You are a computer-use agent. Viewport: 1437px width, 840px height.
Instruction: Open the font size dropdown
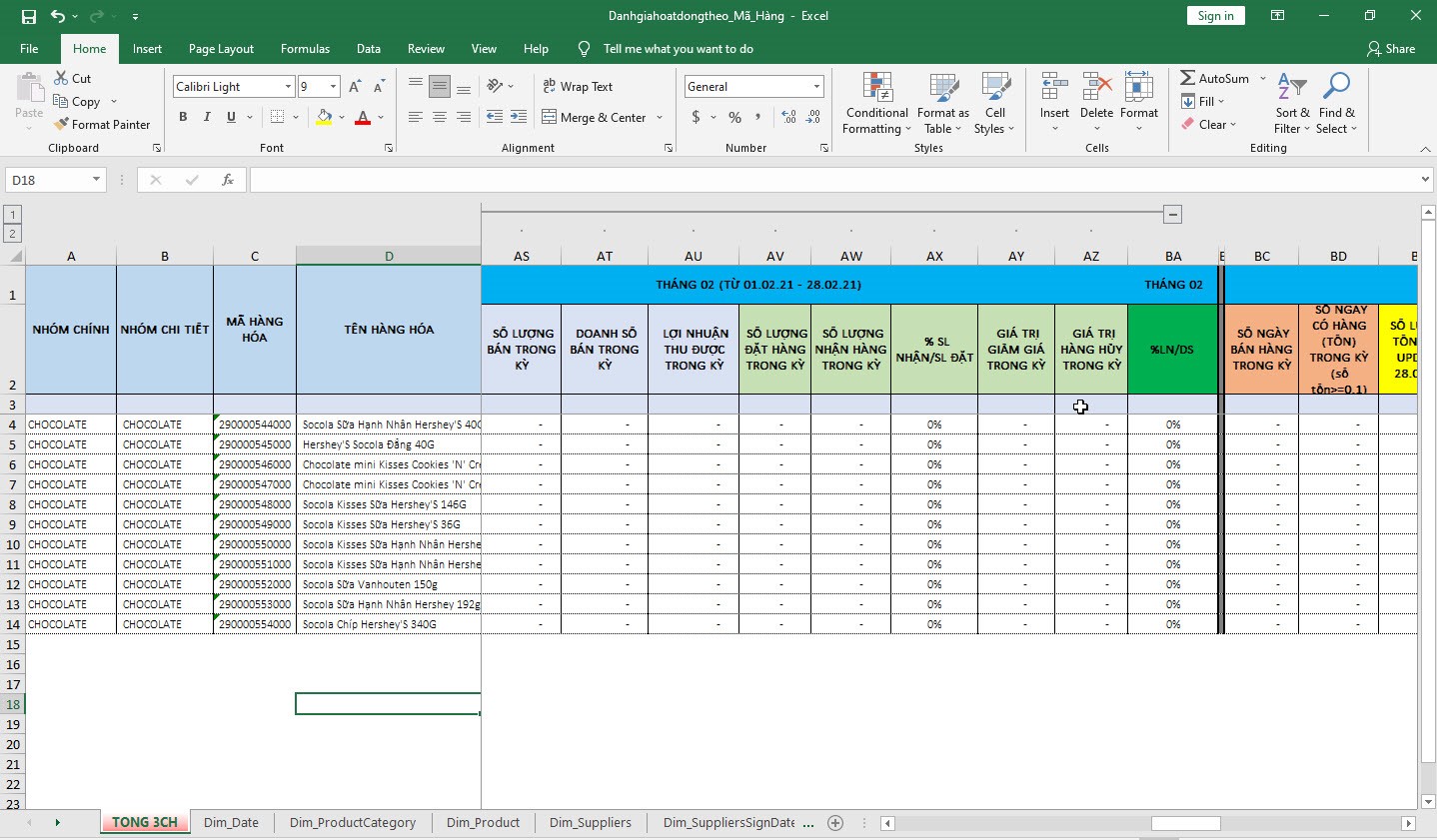pos(334,87)
